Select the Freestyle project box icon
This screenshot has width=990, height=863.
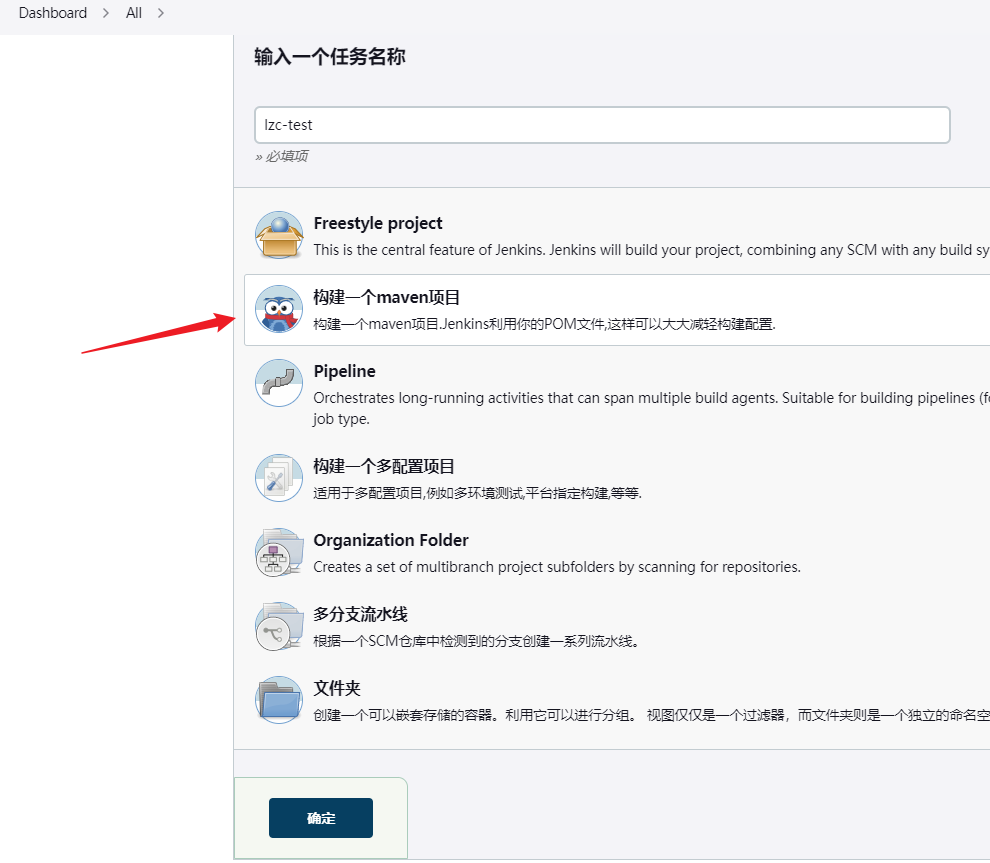279,235
